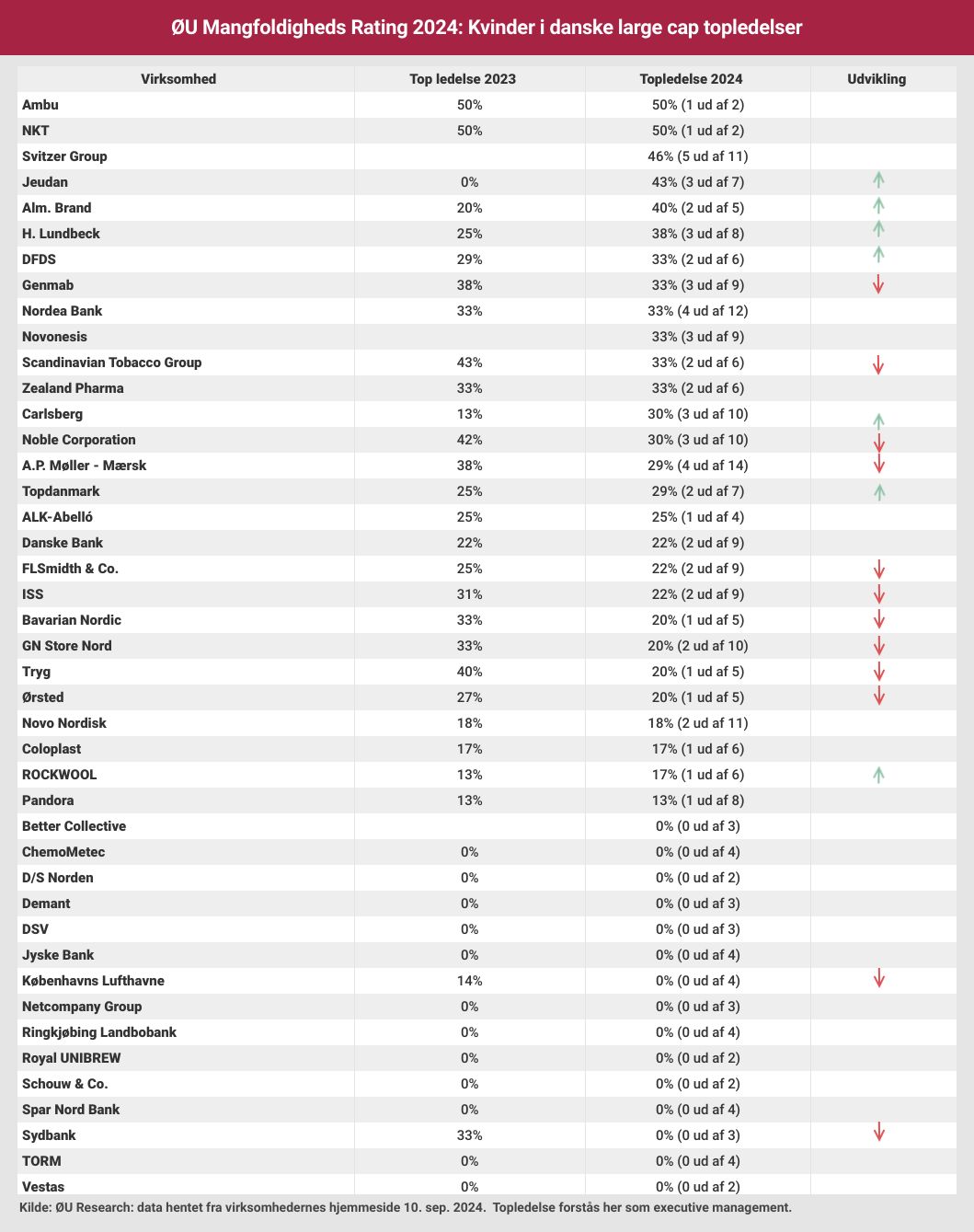The height and width of the screenshot is (1232, 974).
Task: Click the green up arrow for ROCKWOOL
Action: 878,775
